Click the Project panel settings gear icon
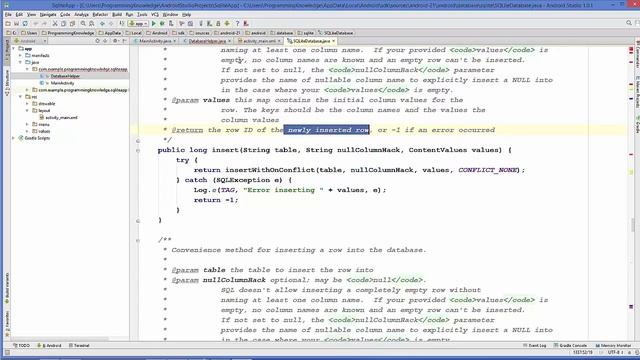Image resolution: width=640 pixels, height=360 pixels. 115,41
